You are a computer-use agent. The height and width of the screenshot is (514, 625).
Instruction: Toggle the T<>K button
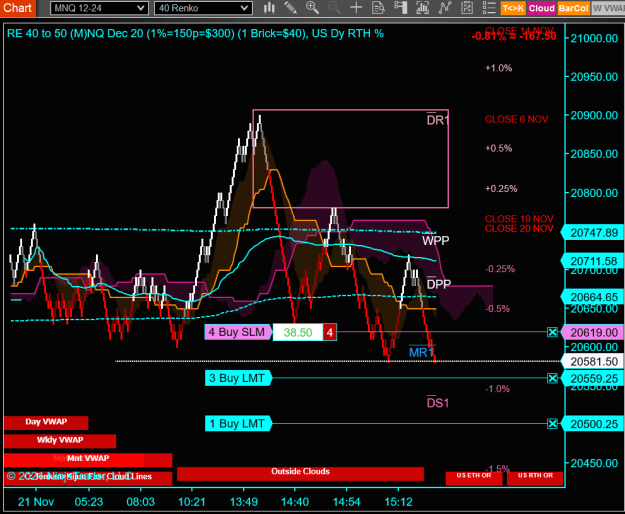(x=513, y=8)
